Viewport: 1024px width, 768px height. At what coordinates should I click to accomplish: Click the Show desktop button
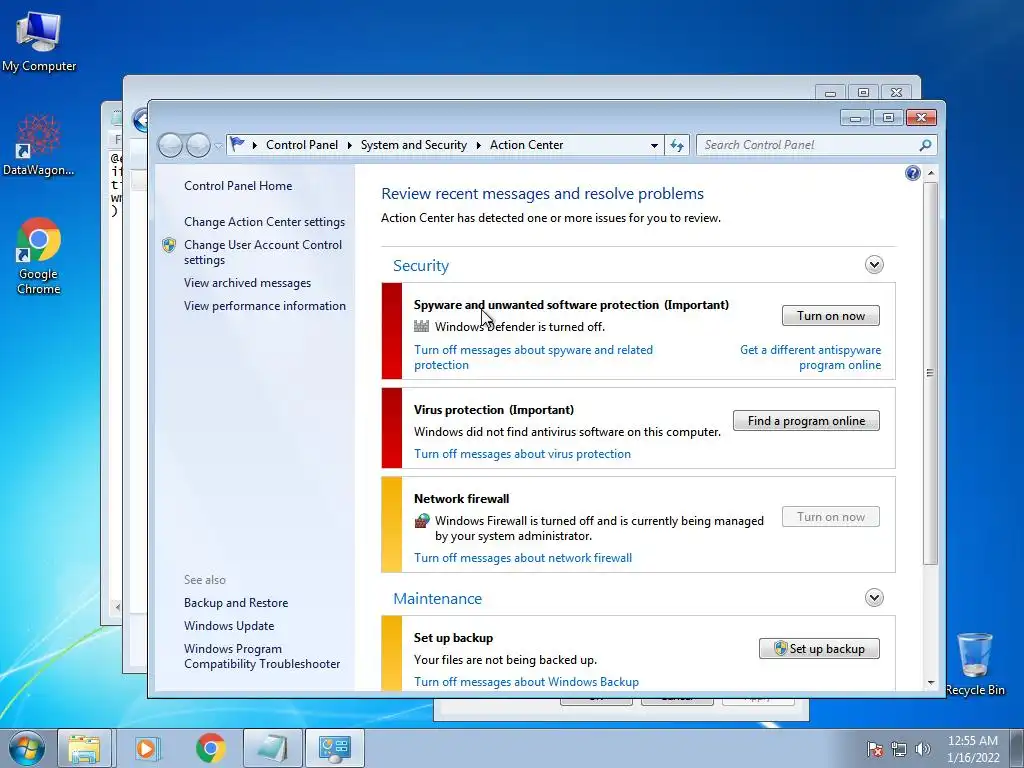[x=1017, y=748]
